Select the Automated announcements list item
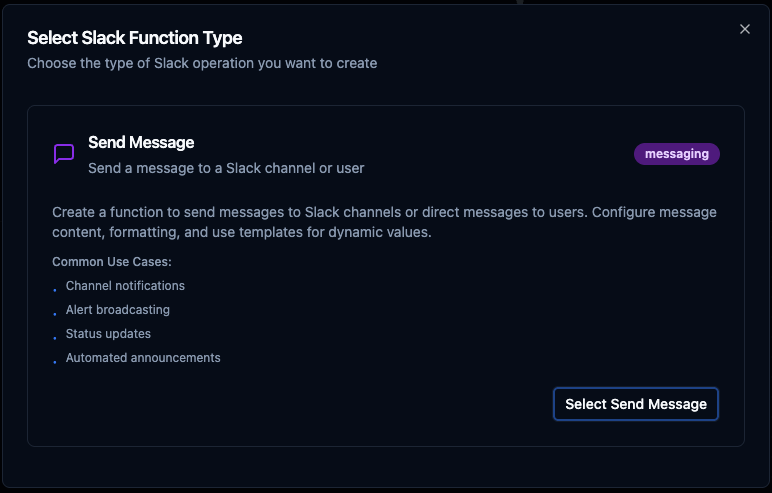 pyautogui.click(x=143, y=358)
